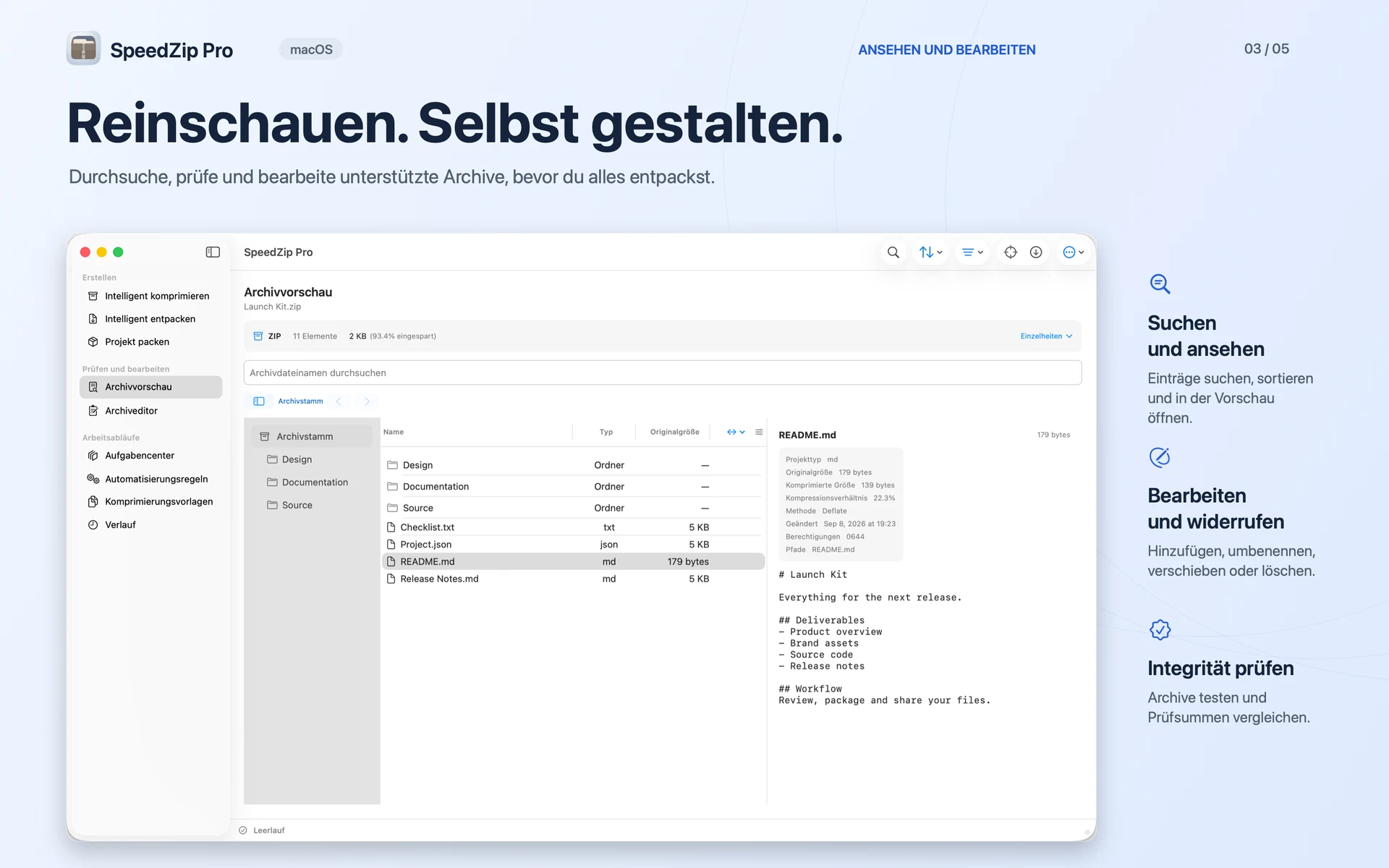
Task: Click the README.md preview title
Action: tap(807, 435)
